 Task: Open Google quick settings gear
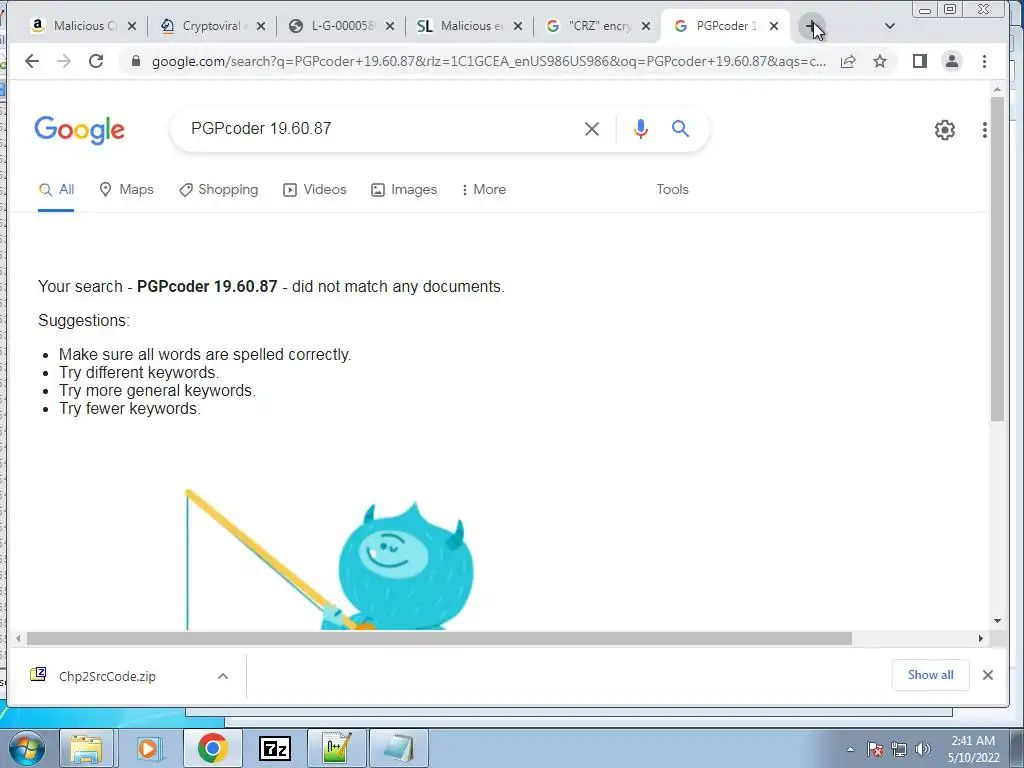944,130
